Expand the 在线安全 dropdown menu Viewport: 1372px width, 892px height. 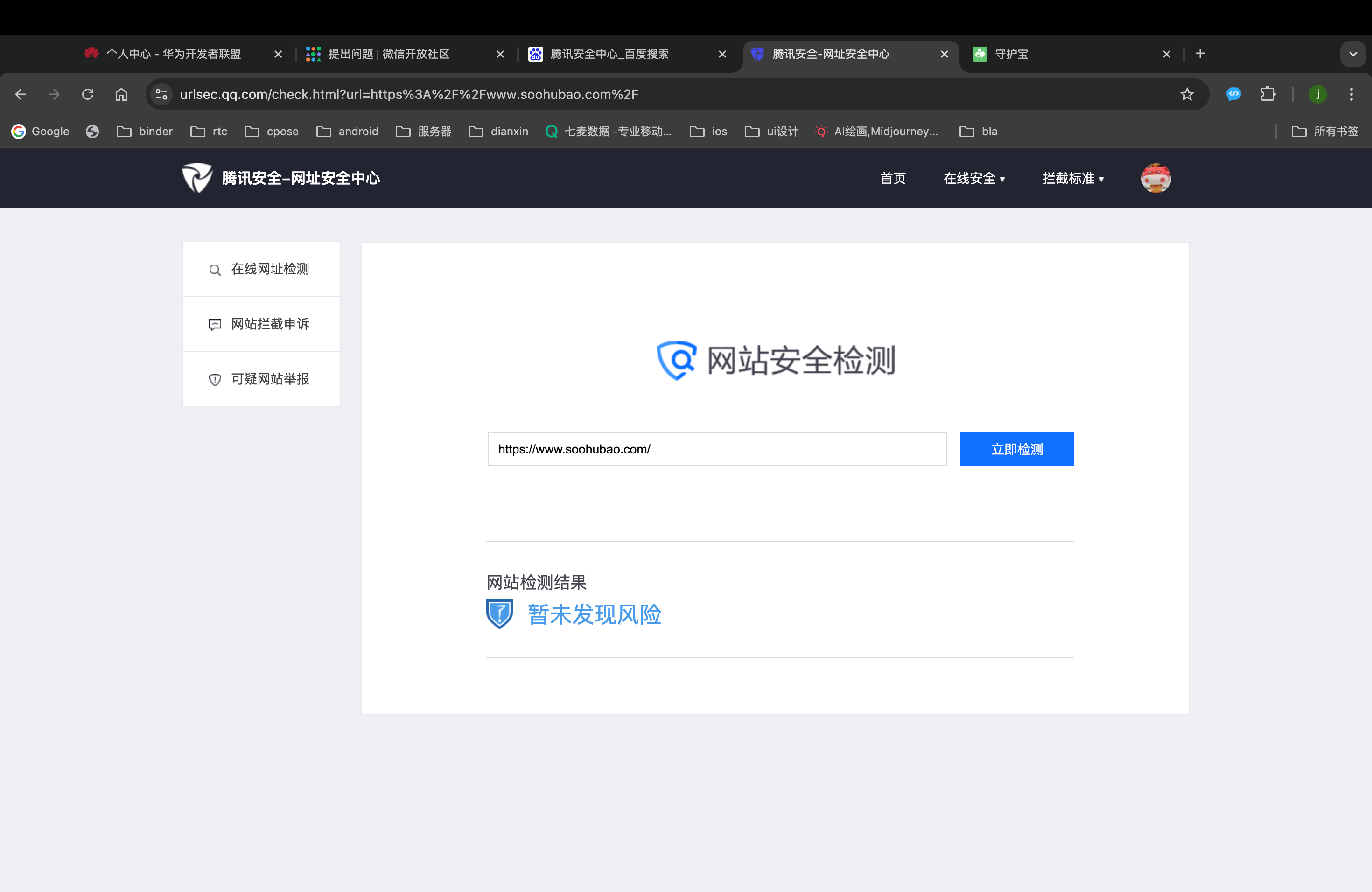pyautogui.click(x=973, y=179)
